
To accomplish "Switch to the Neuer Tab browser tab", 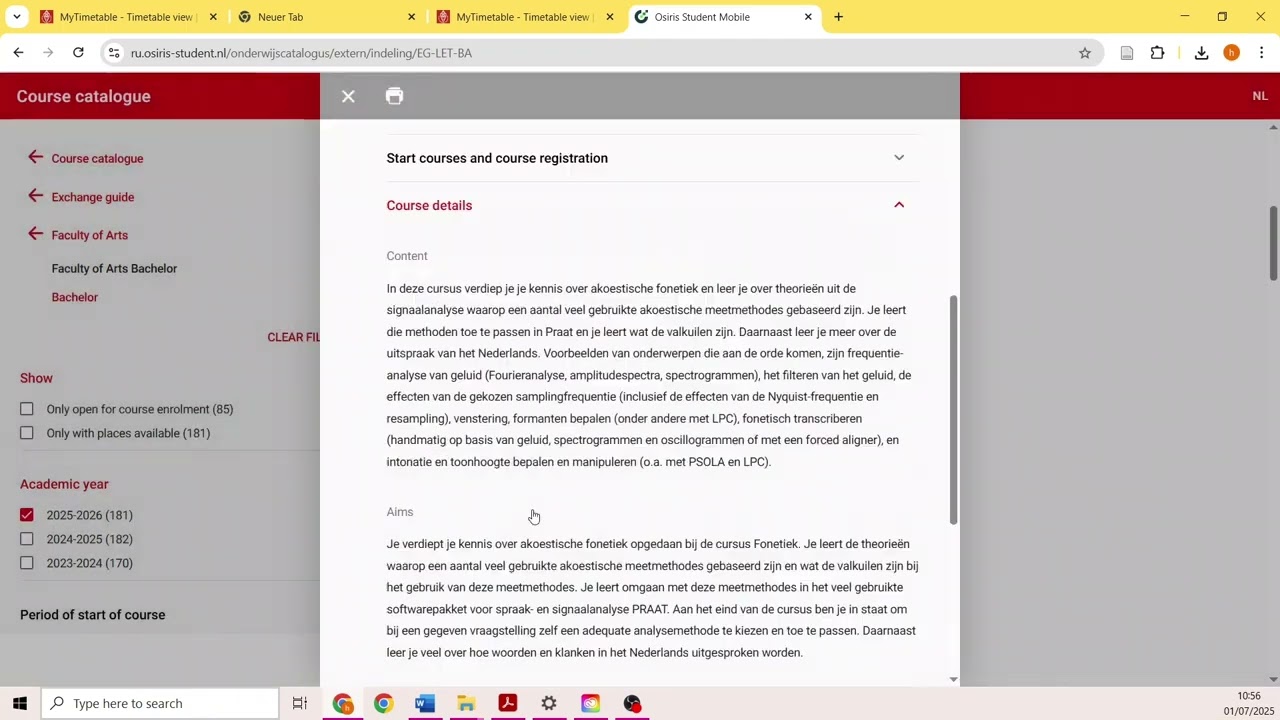I will point(325,17).
